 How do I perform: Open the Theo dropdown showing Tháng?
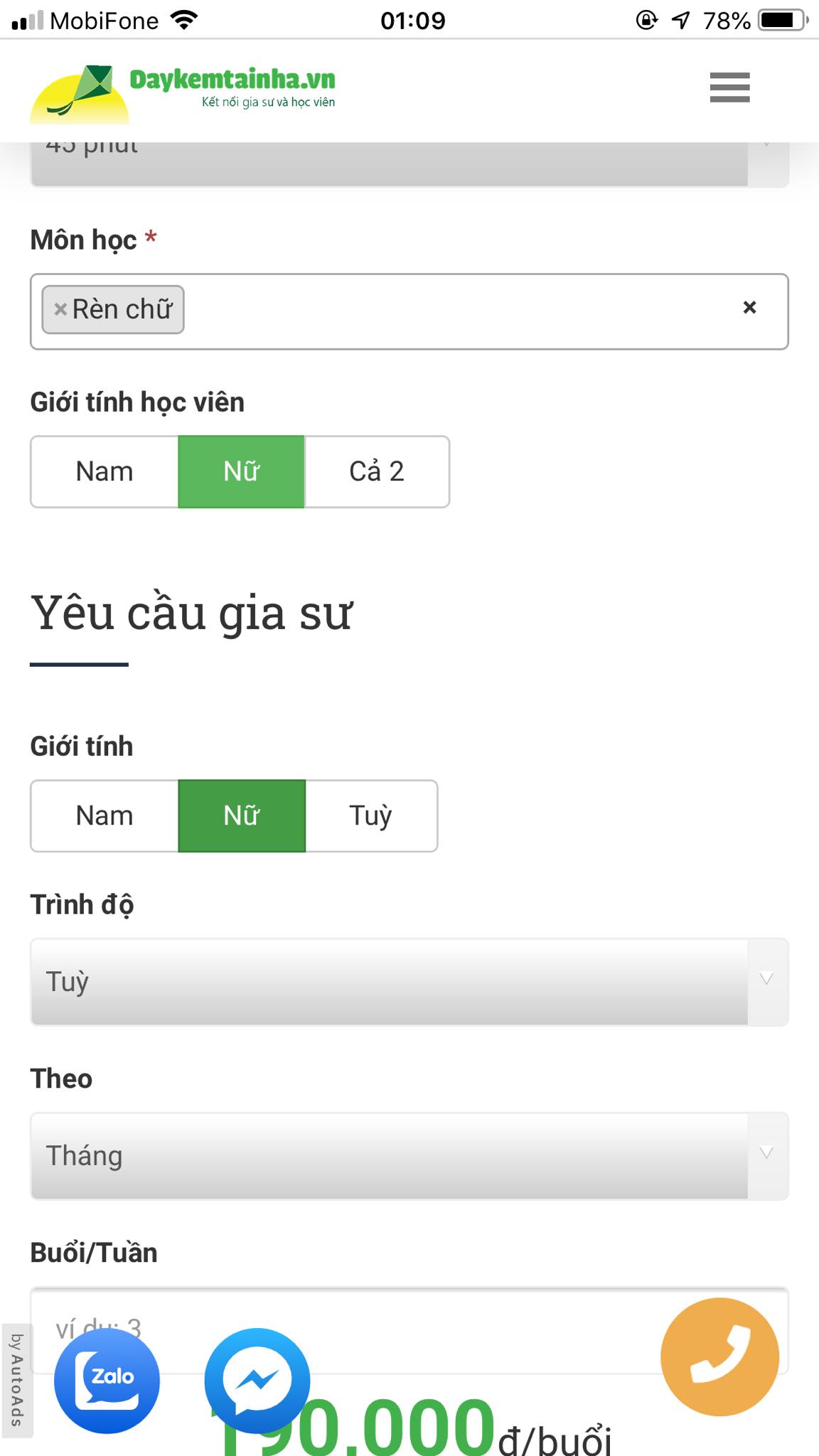tap(409, 1156)
